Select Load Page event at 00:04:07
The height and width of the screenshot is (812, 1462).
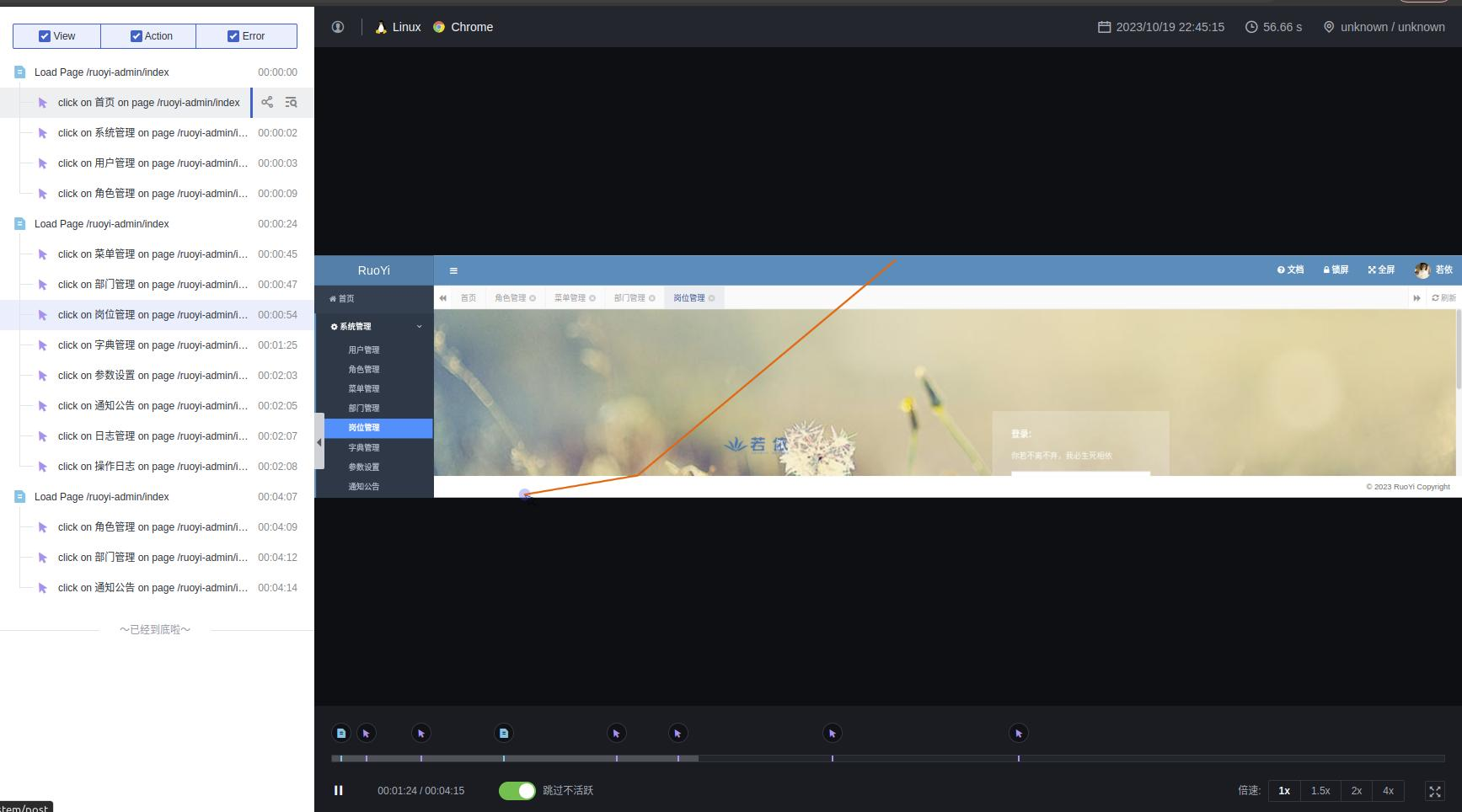[157, 497]
